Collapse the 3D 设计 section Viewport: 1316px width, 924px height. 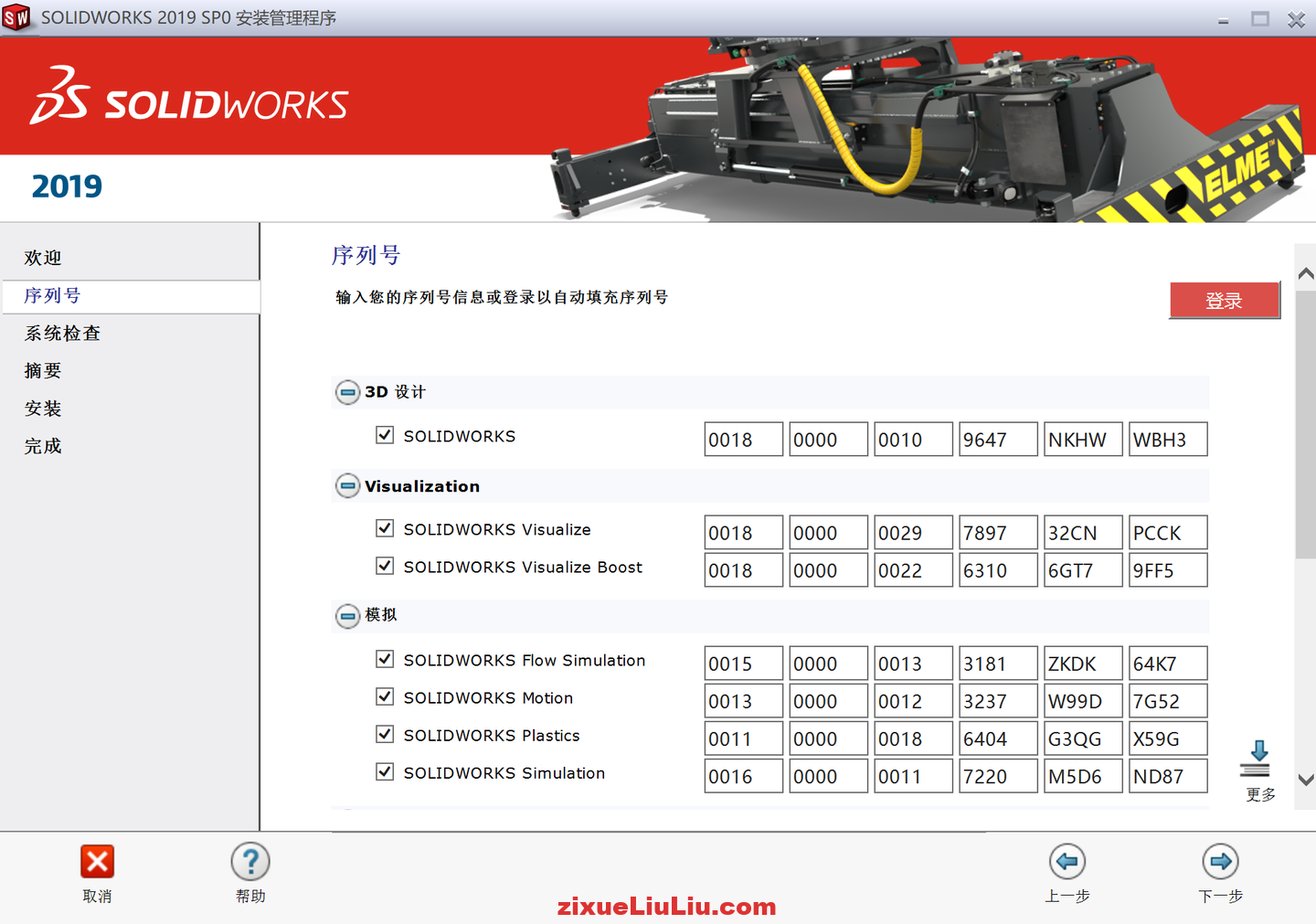[347, 391]
